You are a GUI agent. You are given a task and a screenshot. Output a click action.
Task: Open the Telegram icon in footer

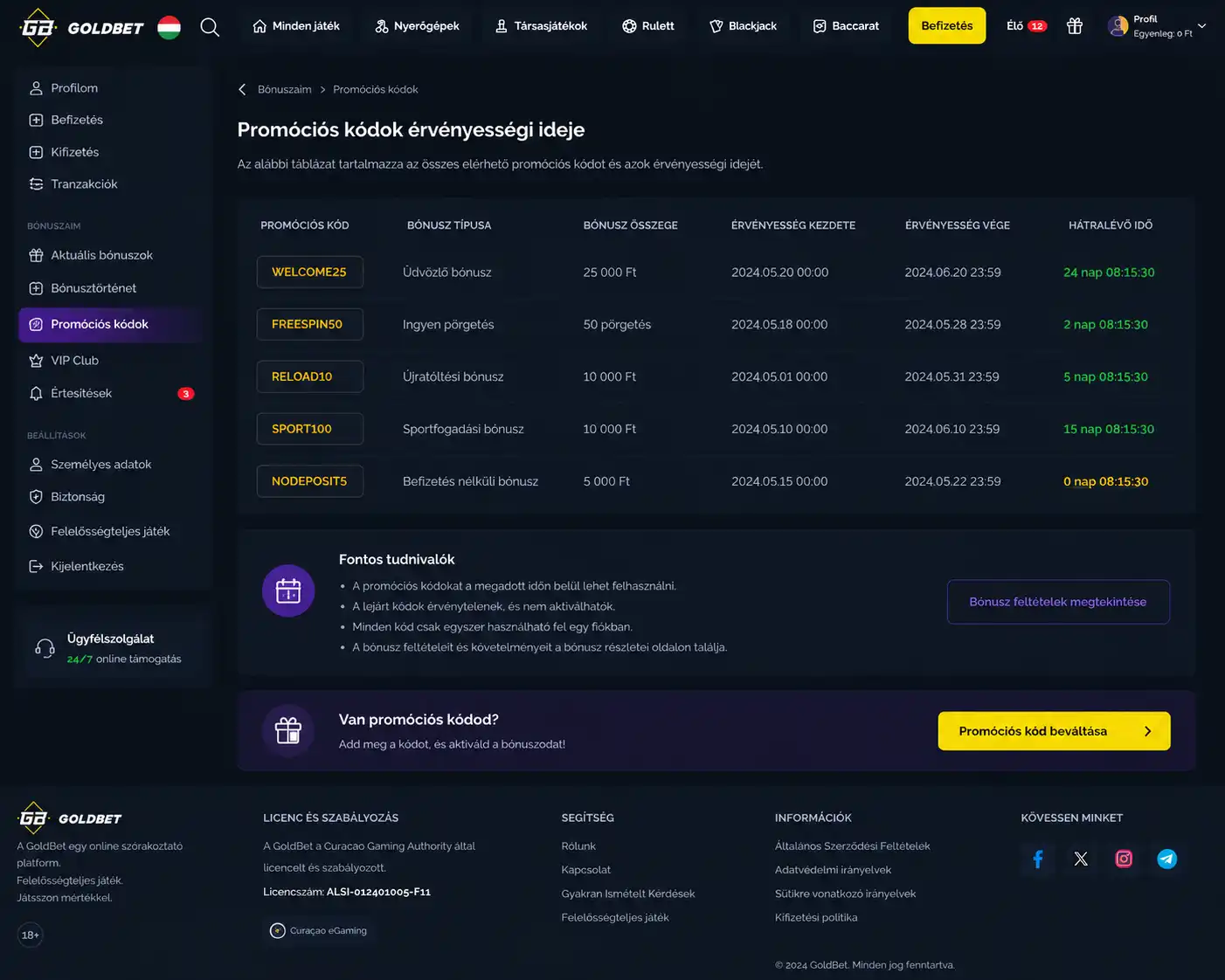pos(1166,859)
